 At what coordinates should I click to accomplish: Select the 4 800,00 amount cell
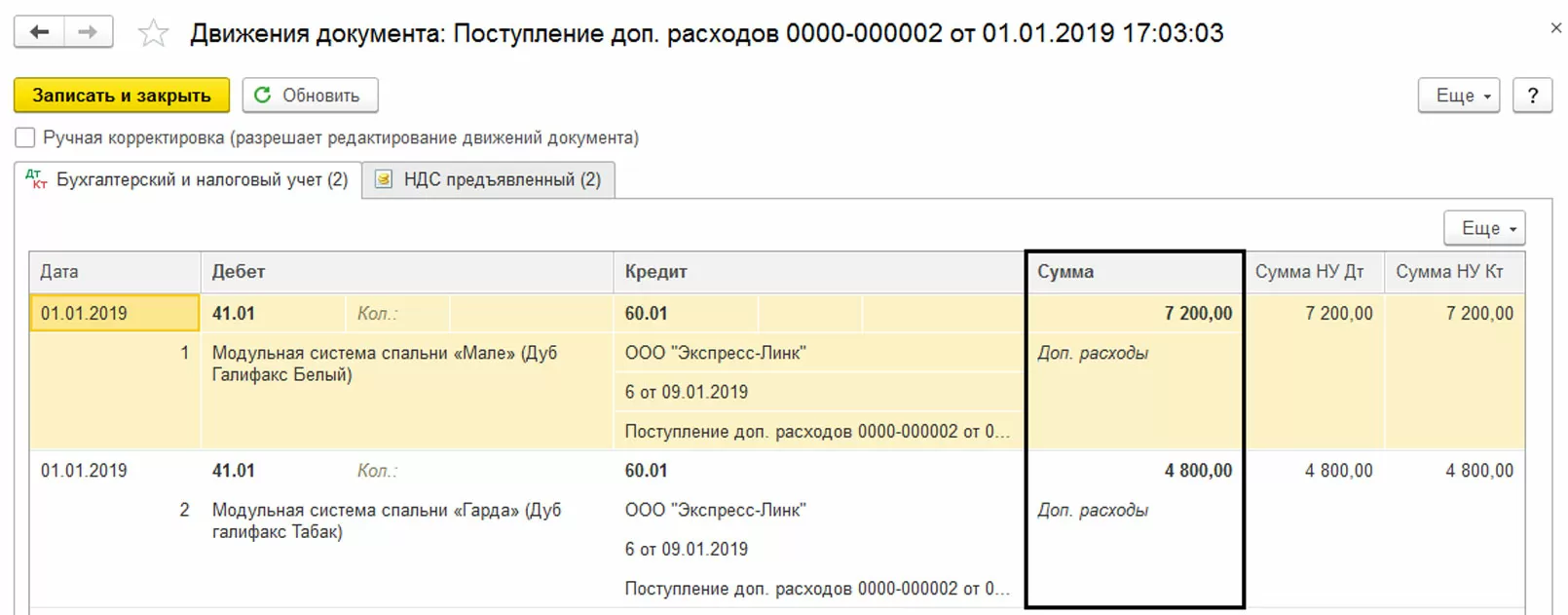point(1197,471)
